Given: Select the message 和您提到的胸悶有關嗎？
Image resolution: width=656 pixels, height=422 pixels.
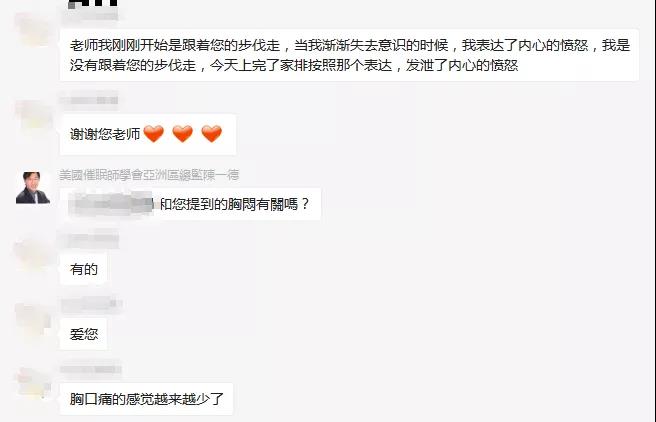Looking at the screenshot, I should [x=190, y=204].
